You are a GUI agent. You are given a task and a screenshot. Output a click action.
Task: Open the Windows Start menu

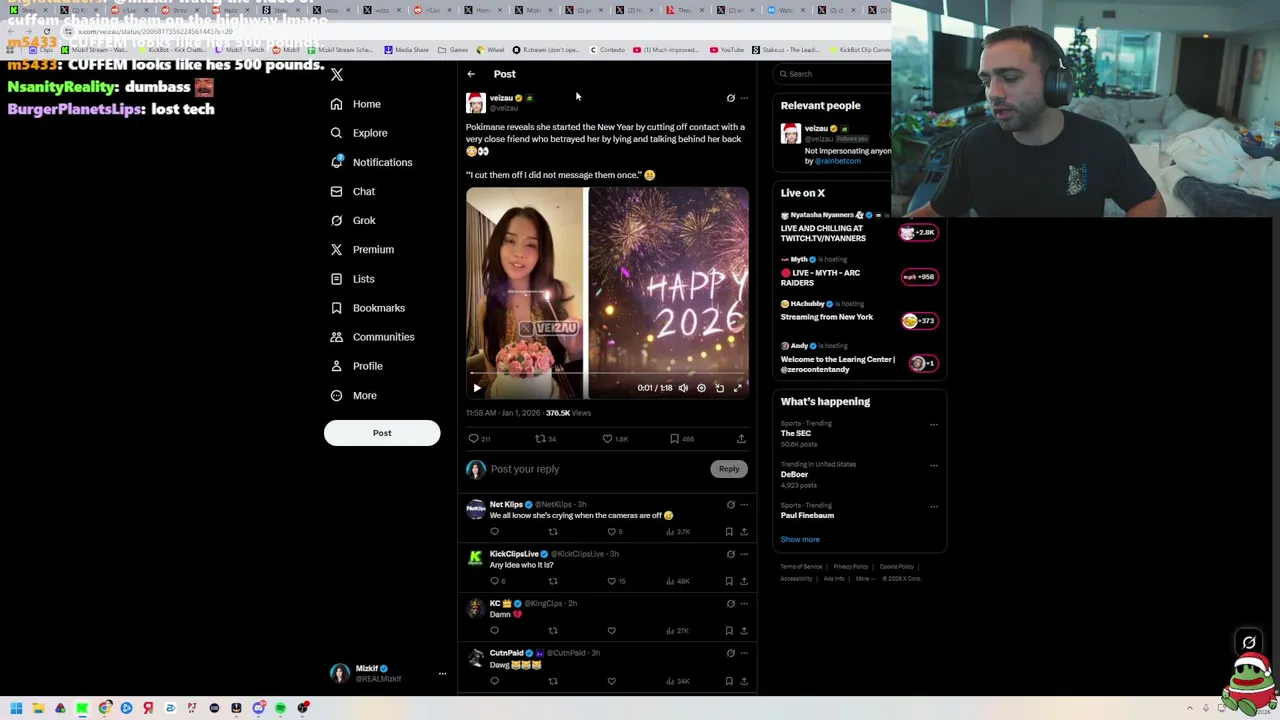[16, 708]
